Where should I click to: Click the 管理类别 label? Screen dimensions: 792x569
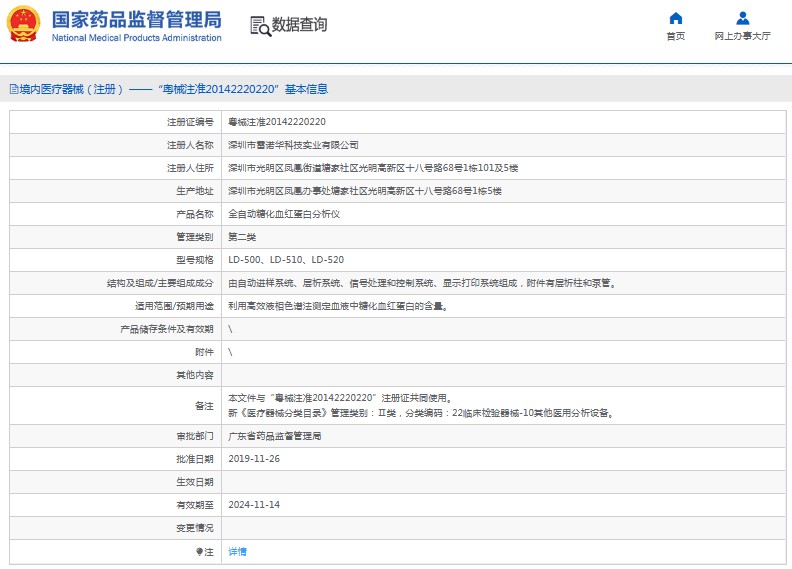(x=195, y=237)
